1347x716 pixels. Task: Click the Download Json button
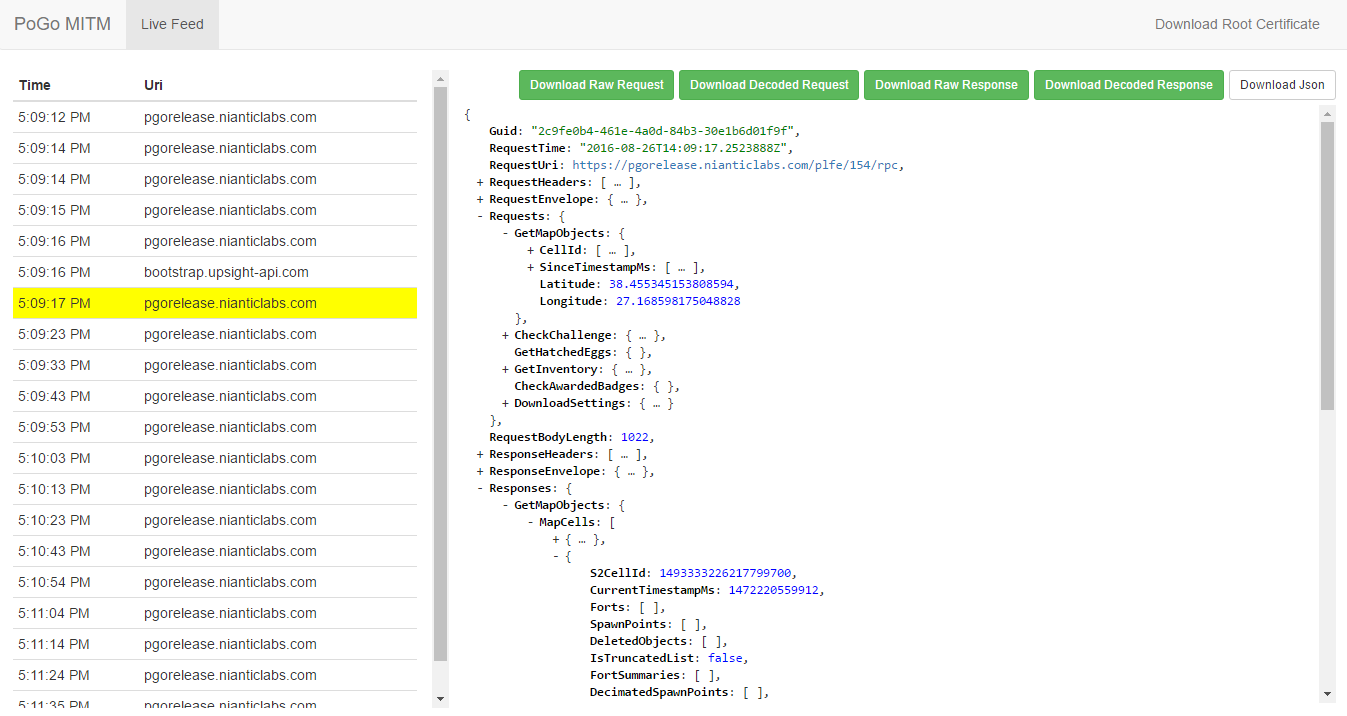click(x=1282, y=85)
